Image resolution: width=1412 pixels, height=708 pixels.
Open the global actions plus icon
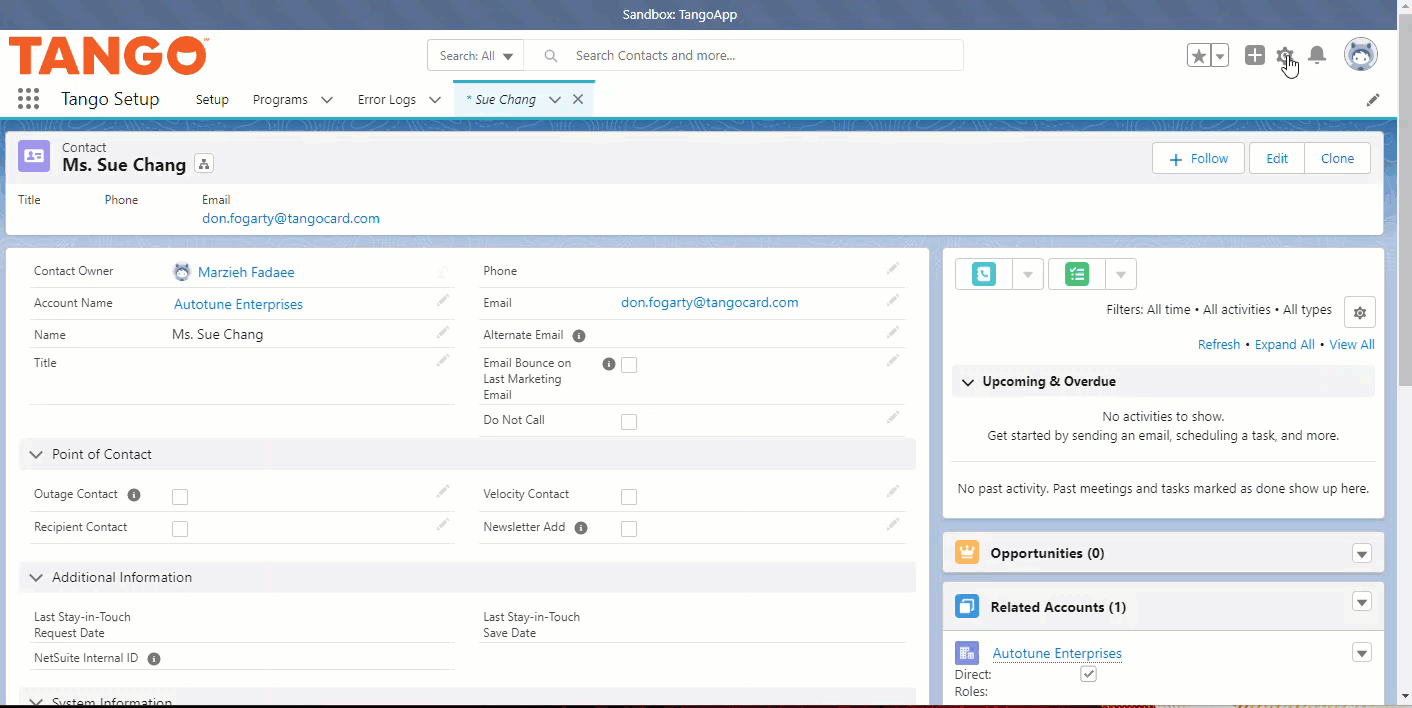(1254, 56)
